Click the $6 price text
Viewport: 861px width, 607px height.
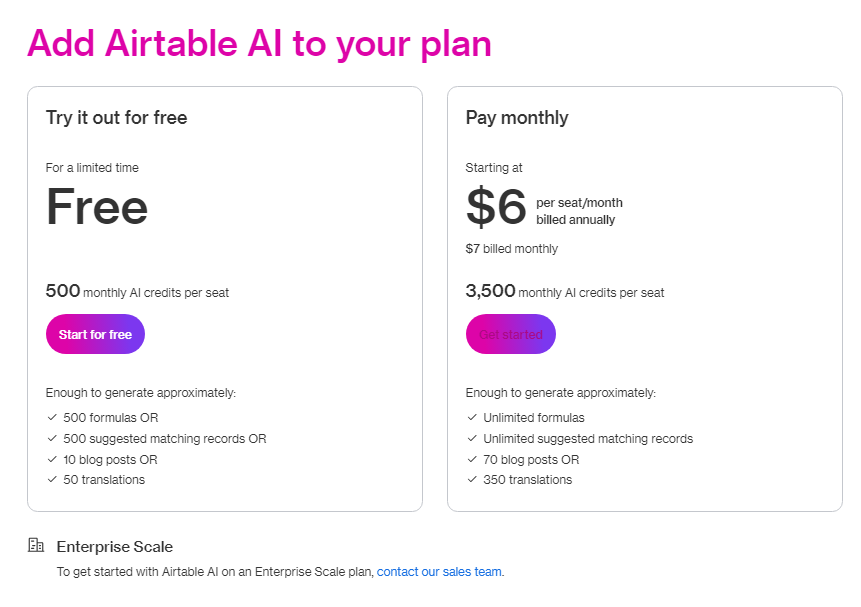pyautogui.click(x=496, y=207)
